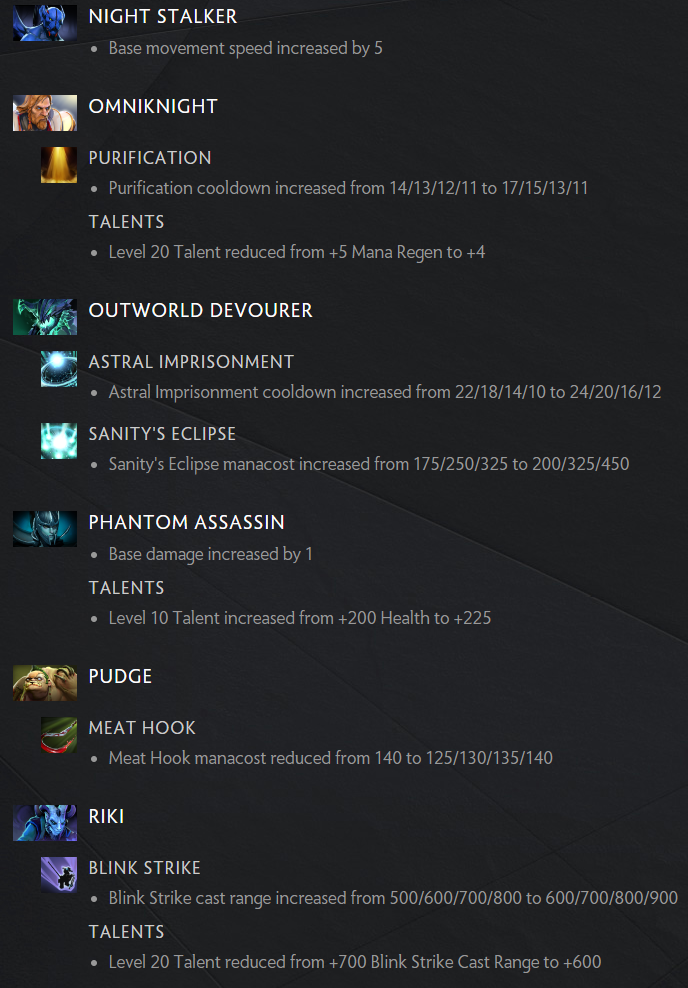Click the Phantom Assassin hero portrait
The image size is (688, 988).
click(45, 529)
